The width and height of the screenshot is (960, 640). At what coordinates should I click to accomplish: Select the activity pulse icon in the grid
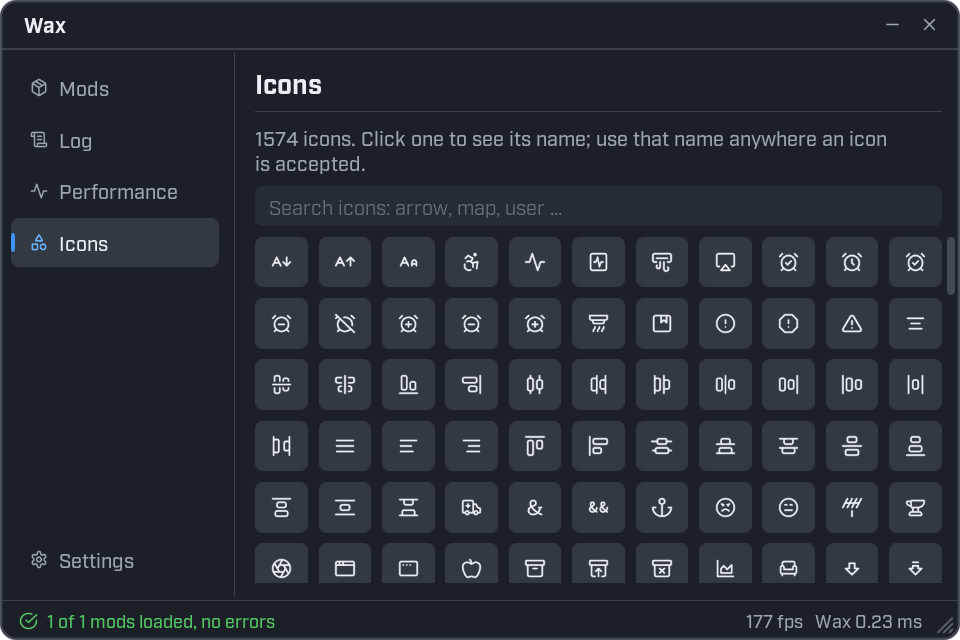pos(535,262)
